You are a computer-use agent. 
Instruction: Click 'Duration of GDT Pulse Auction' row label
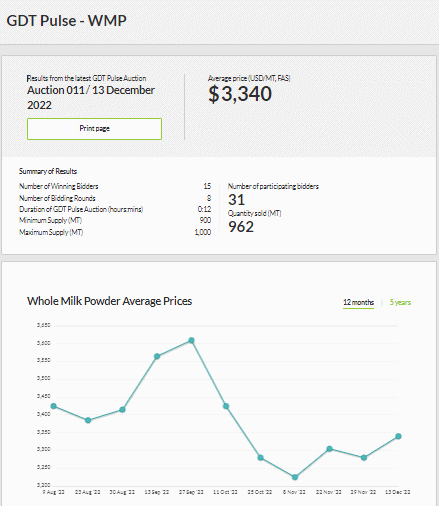tap(81, 209)
